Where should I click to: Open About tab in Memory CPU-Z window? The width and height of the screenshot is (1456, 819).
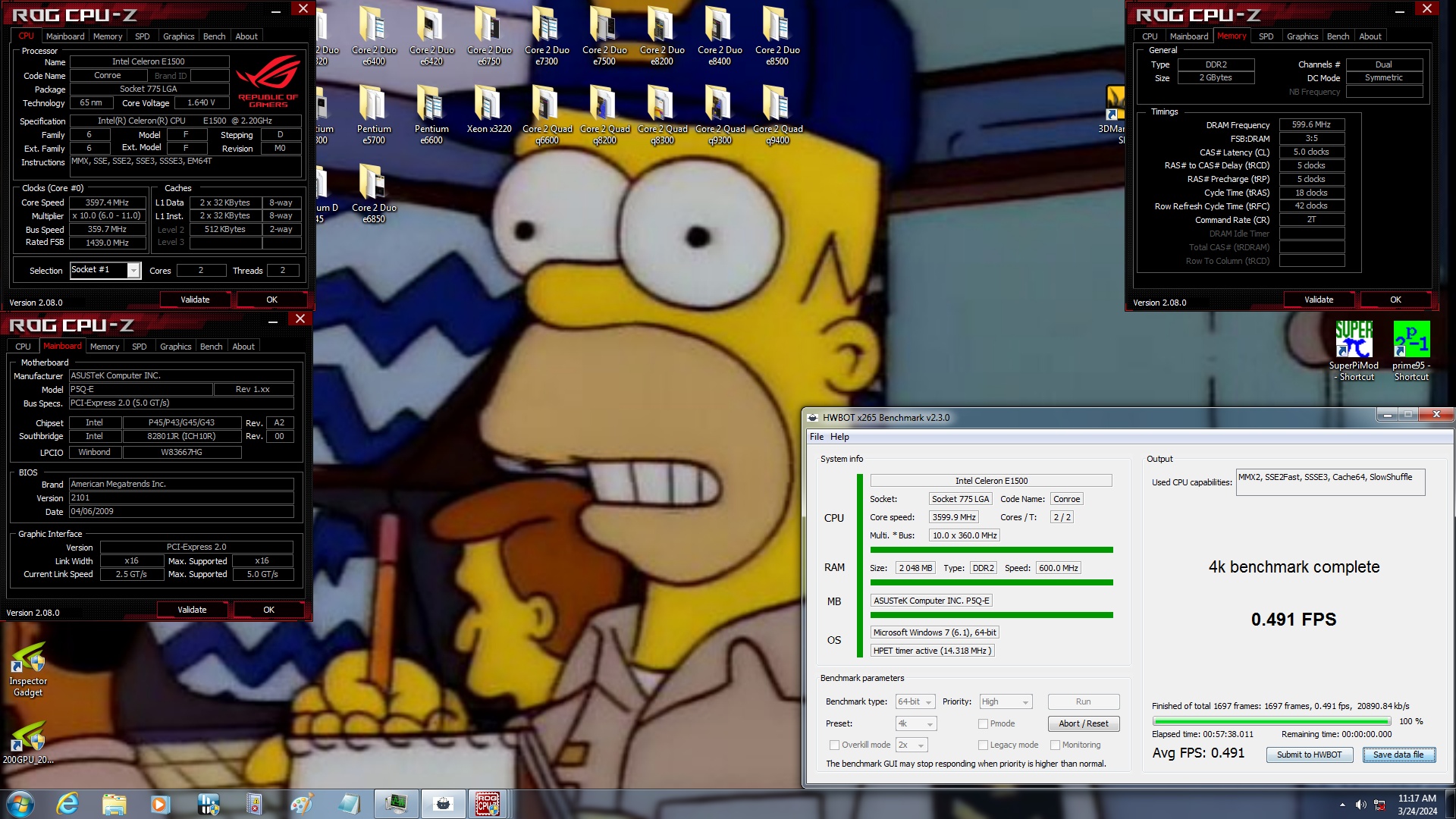[1370, 36]
